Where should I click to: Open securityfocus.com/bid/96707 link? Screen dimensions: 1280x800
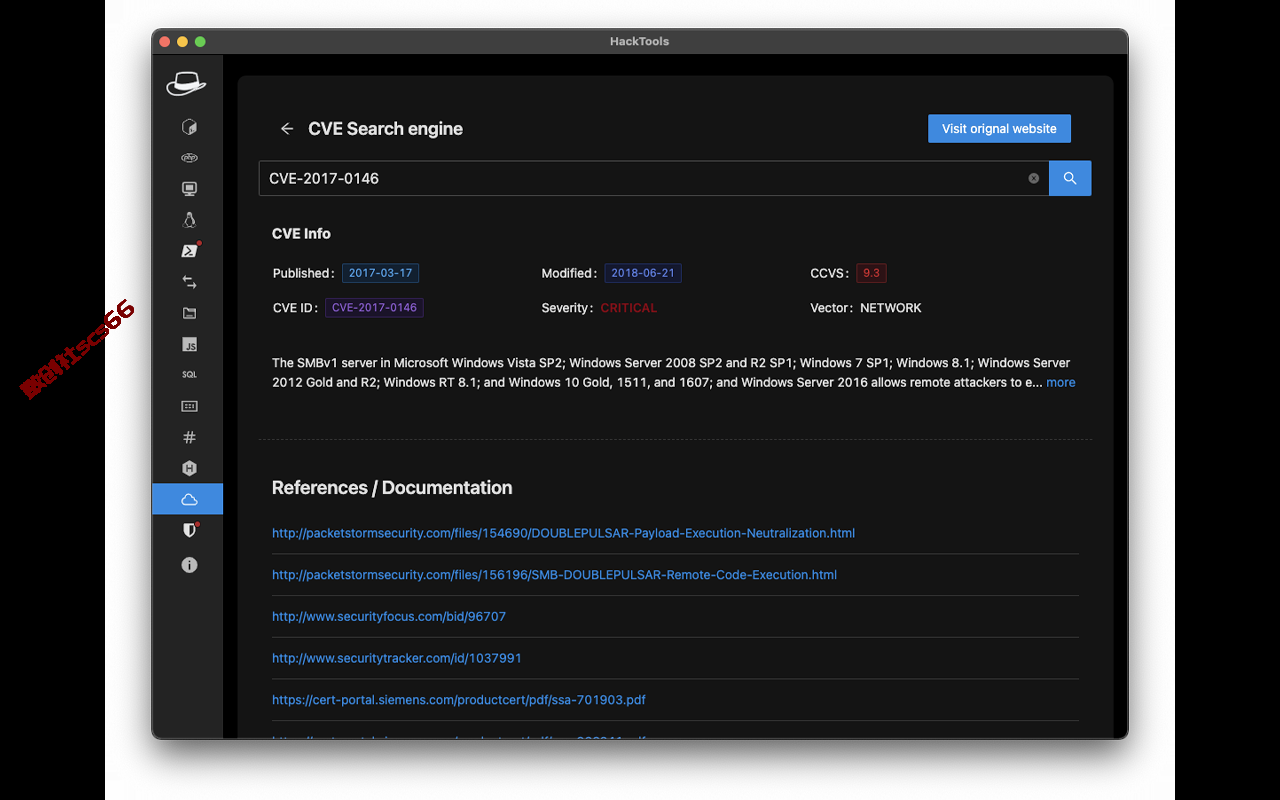(389, 617)
